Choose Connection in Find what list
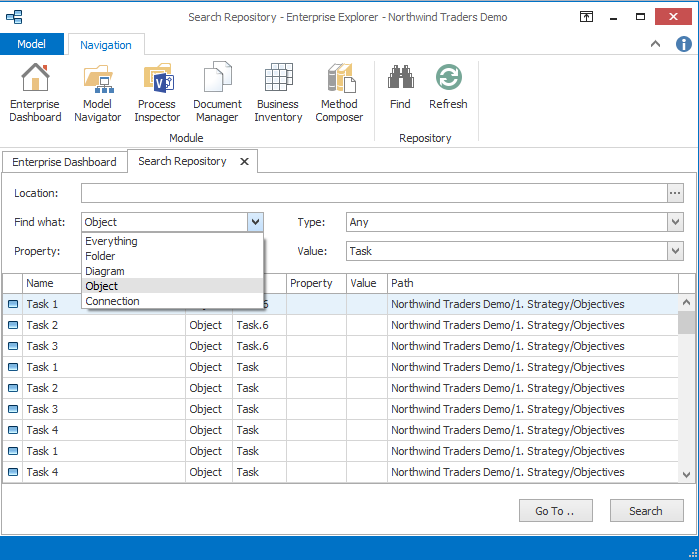The width and height of the screenshot is (699, 560). click(173, 301)
